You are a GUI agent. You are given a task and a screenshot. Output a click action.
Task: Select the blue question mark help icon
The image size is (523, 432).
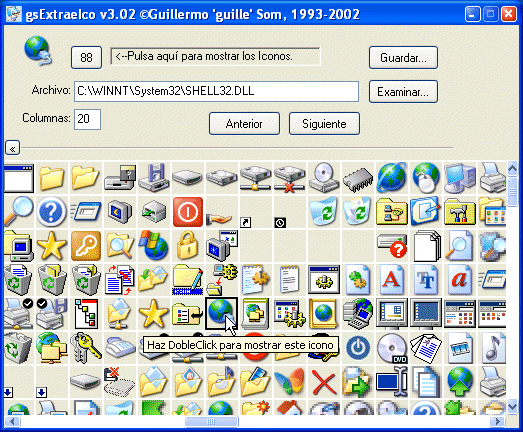pos(51,212)
